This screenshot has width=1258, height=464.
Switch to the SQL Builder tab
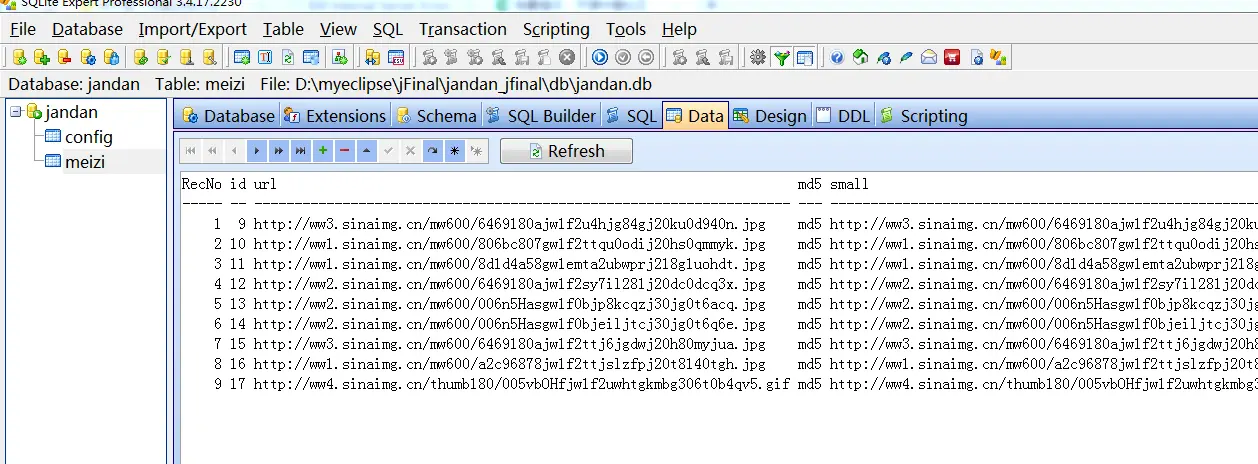pyautogui.click(x=541, y=116)
